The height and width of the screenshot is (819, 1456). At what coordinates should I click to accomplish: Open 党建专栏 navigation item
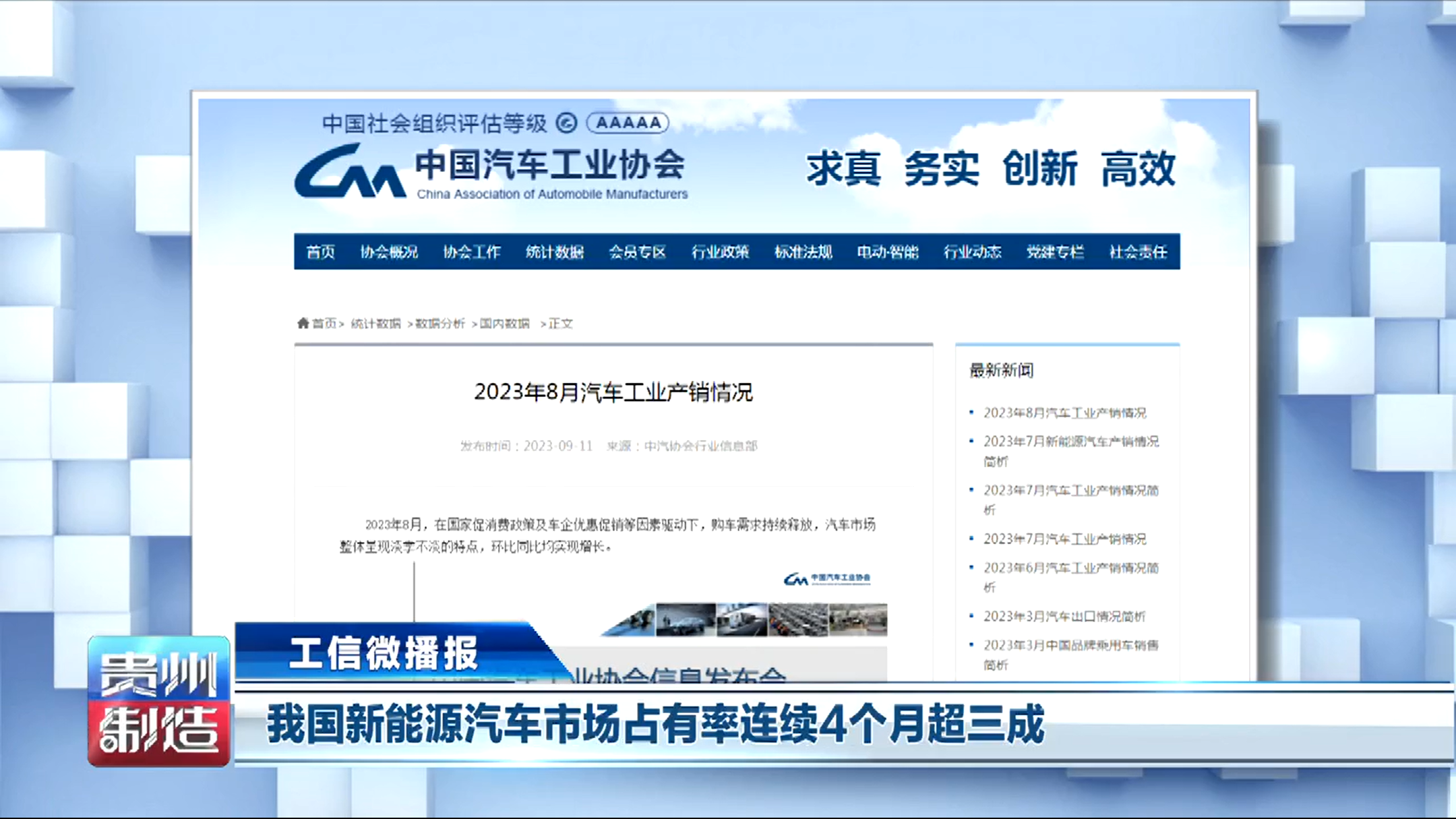(1055, 252)
